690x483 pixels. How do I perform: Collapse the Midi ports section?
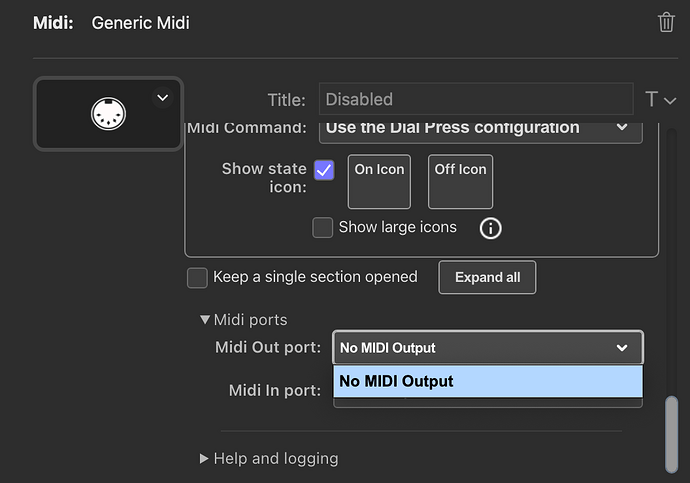coord(206,320)
